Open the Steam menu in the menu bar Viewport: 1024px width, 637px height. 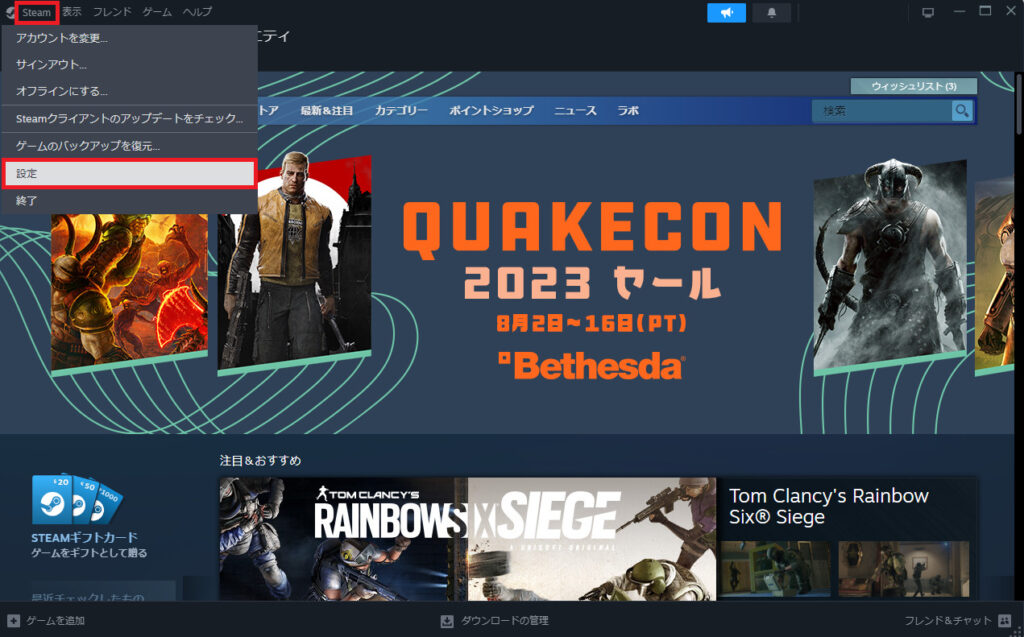coord(37,12)
